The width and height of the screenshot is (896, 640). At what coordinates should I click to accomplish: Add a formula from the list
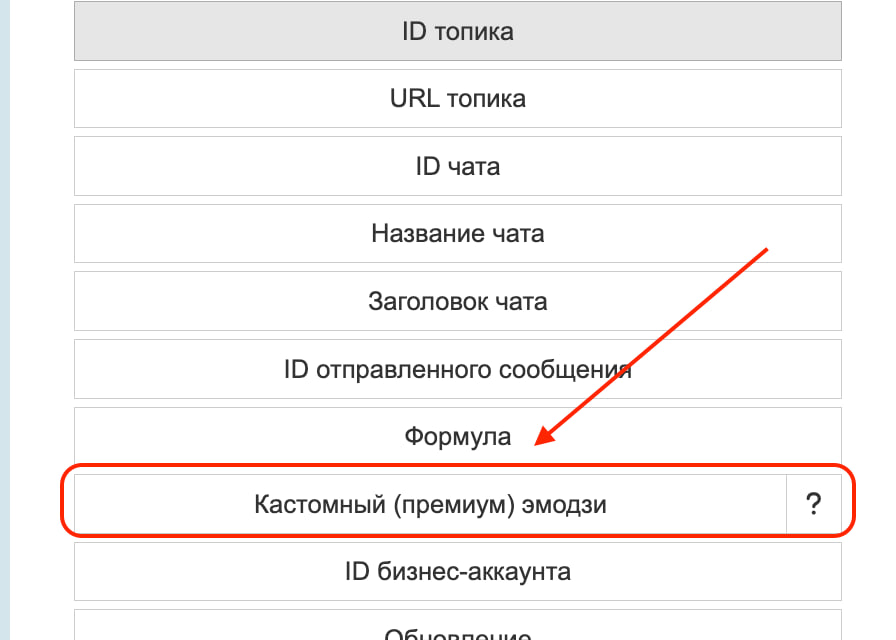(x=457, y=437)
